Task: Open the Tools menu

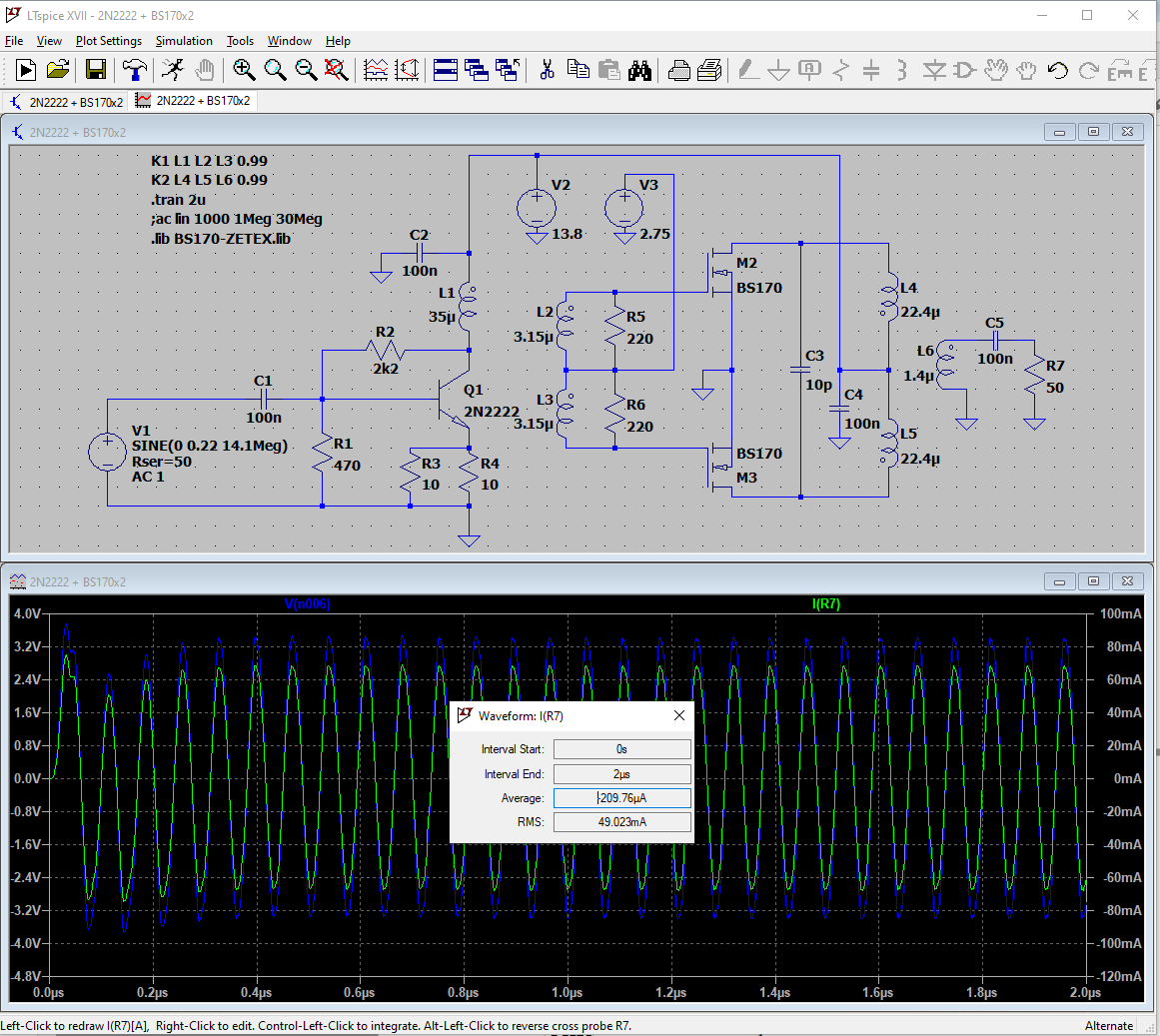Action: coord(240,41)
